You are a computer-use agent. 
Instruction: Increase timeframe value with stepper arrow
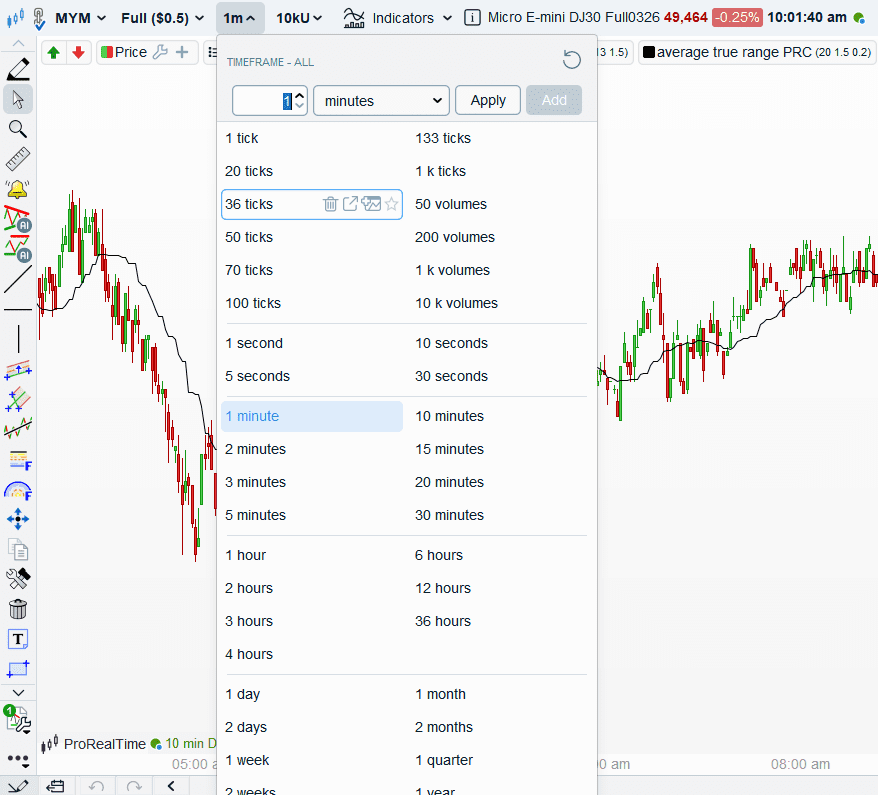[x=300, y=95]
